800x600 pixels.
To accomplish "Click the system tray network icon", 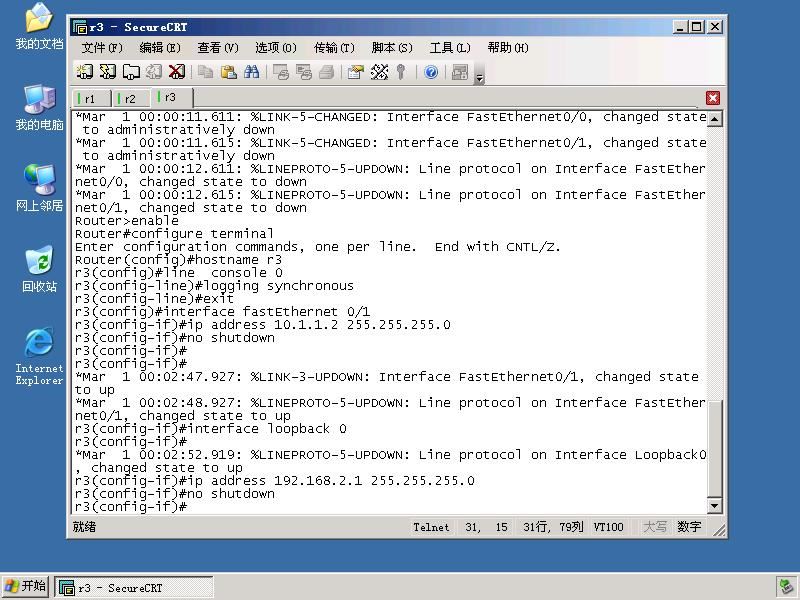I will pyautogui.click(x=786, y=587).
